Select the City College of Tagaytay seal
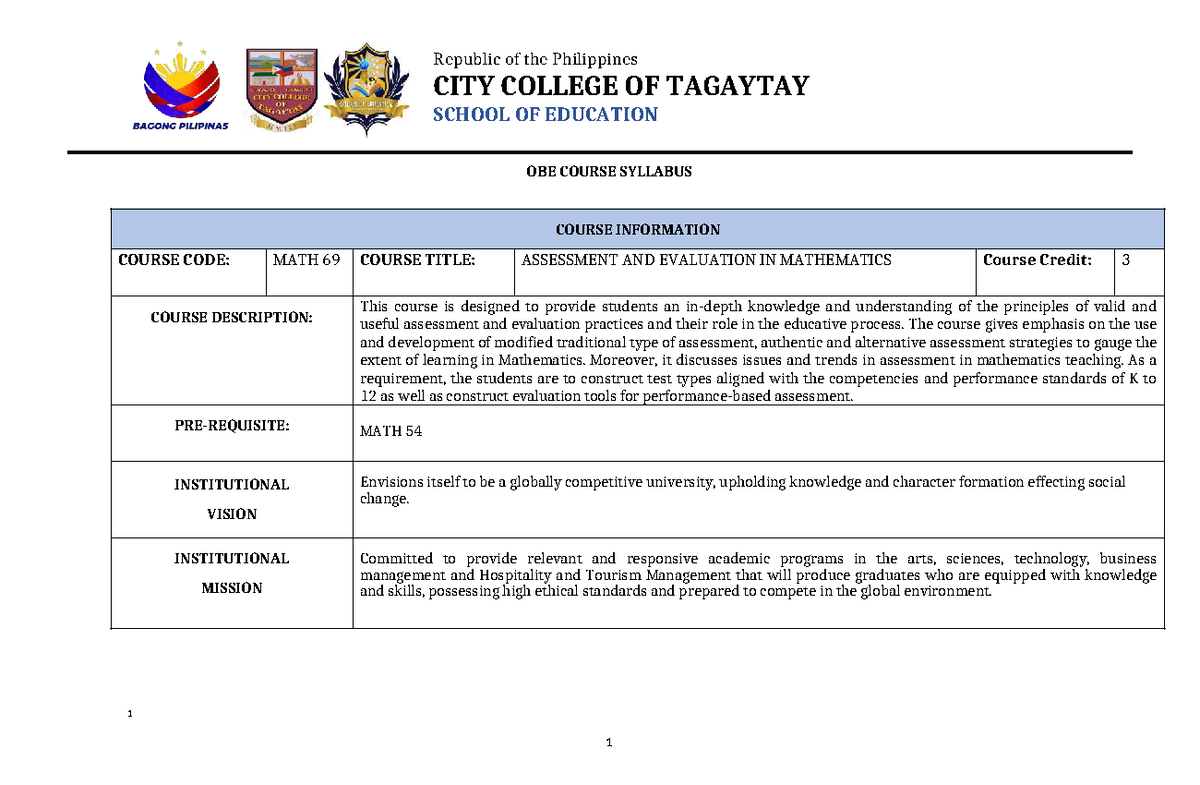1200x785 pixels. pyautogui.click(x=283, y=85)
